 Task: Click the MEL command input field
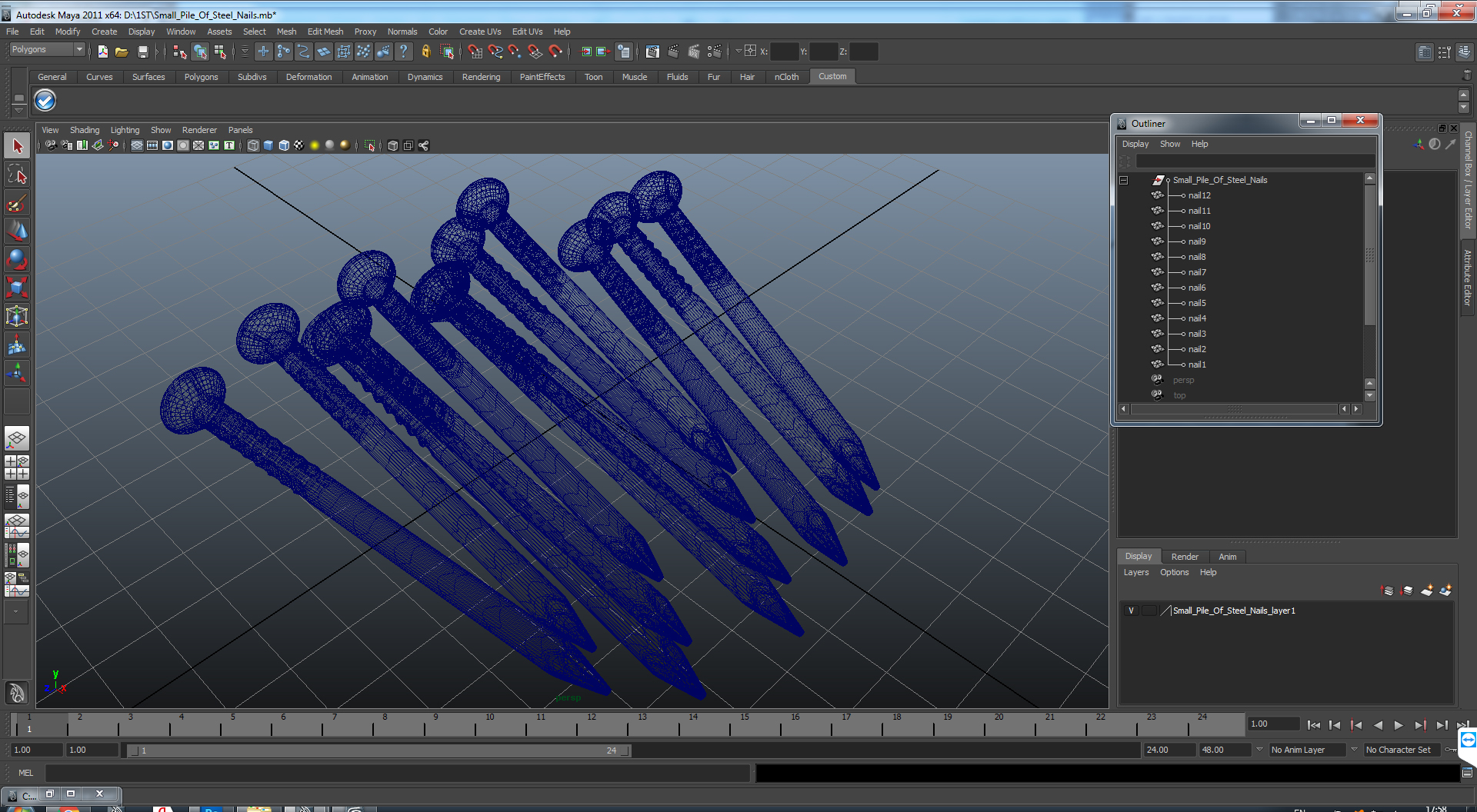[398, 773]
